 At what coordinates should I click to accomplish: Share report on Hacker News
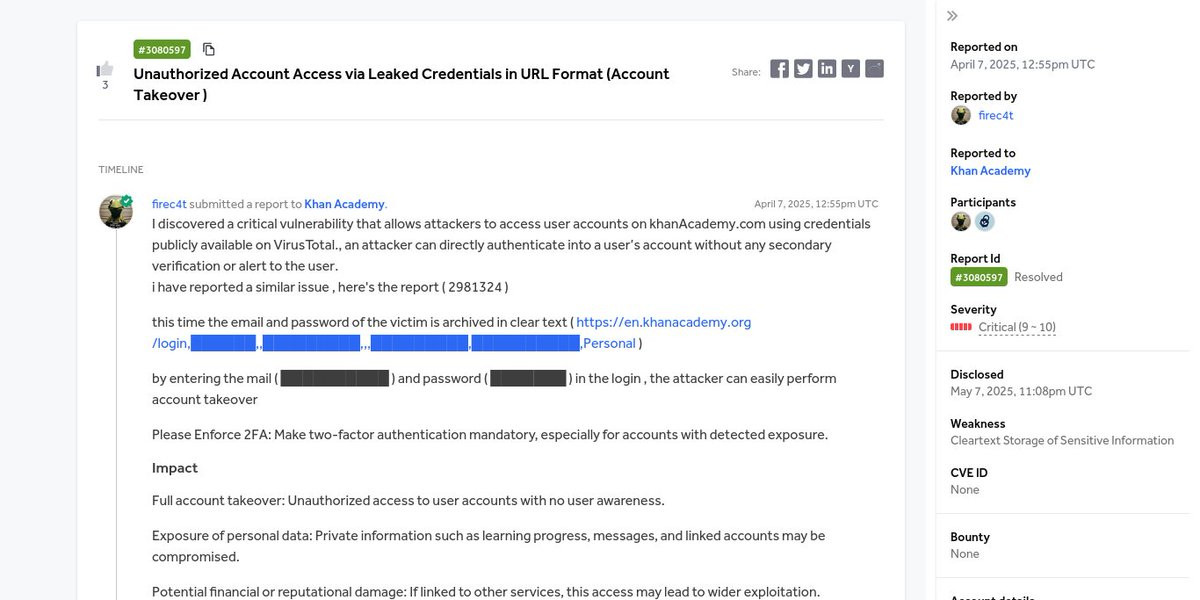pos(850,69)
